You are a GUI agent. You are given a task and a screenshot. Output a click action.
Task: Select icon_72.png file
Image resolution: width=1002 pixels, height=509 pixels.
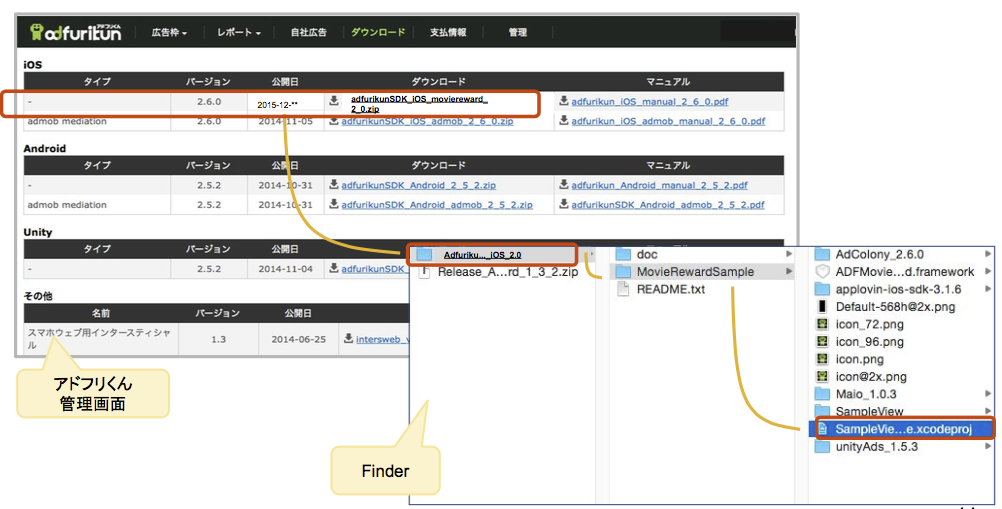[869, 324]
